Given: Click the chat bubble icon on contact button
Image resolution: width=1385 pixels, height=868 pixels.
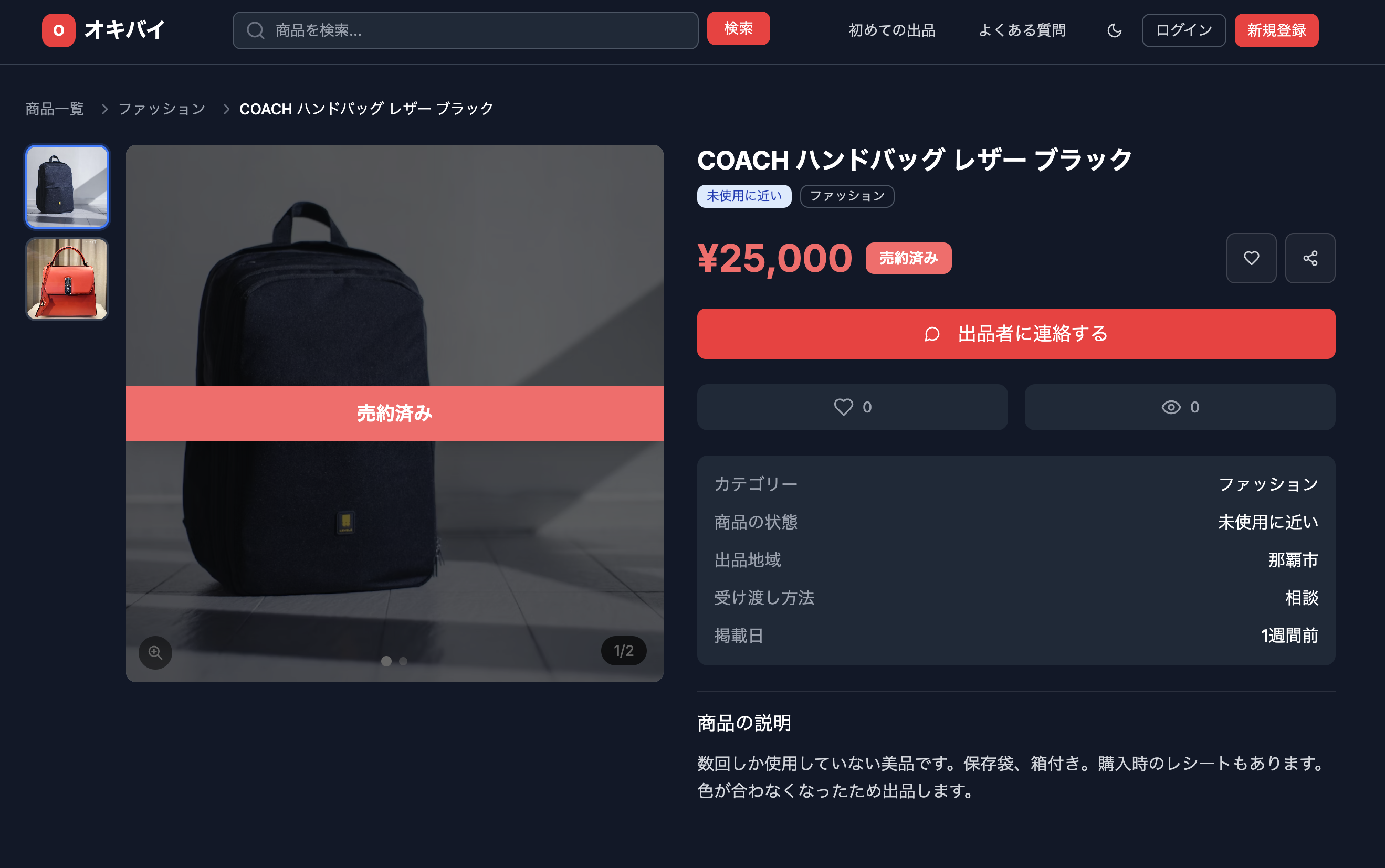Looking at the screenshot, I should [x=932, y=334].
